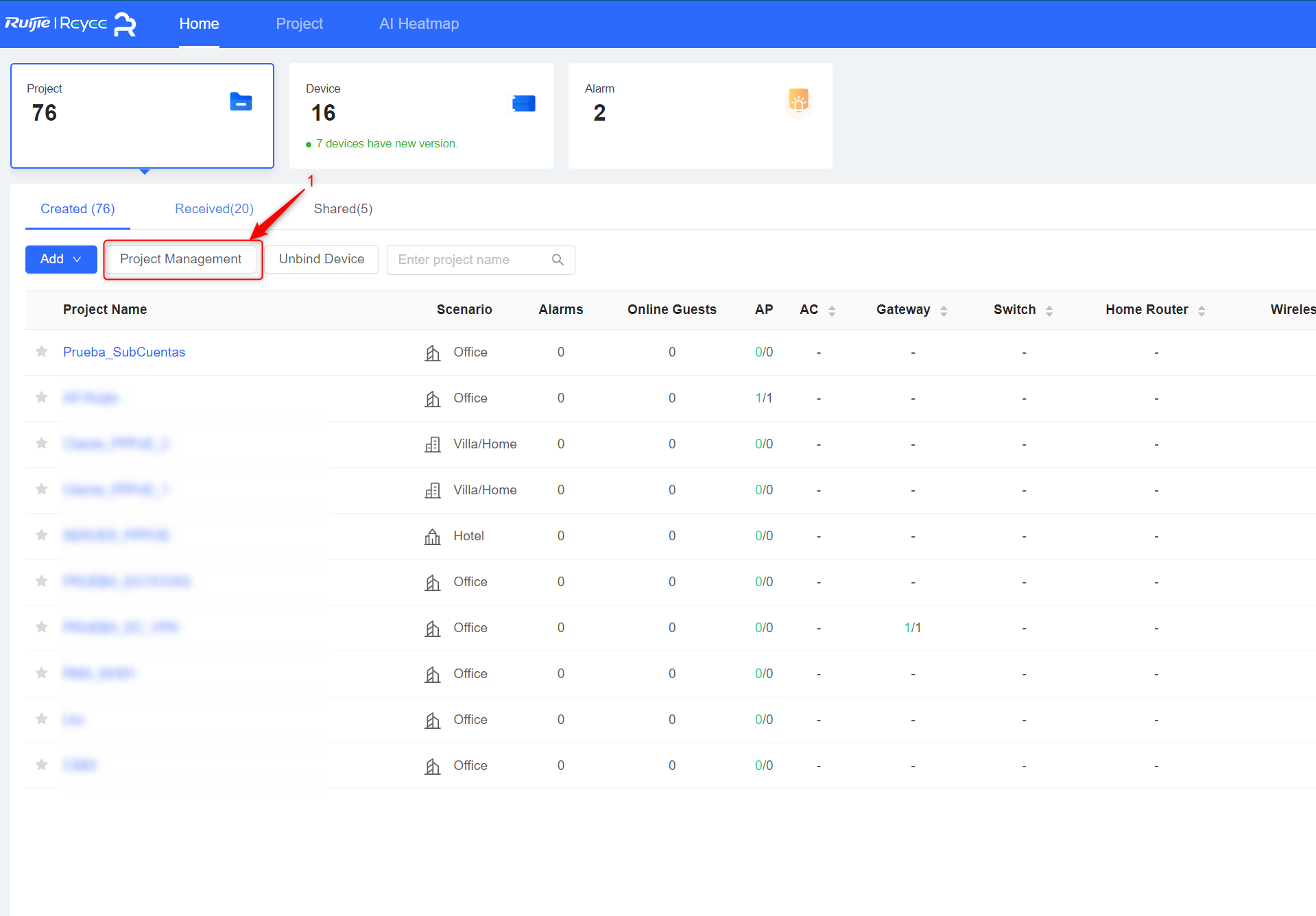Click the Device count '16'
This screenshot has width=1316, height=916.
[x=324, y=113]
